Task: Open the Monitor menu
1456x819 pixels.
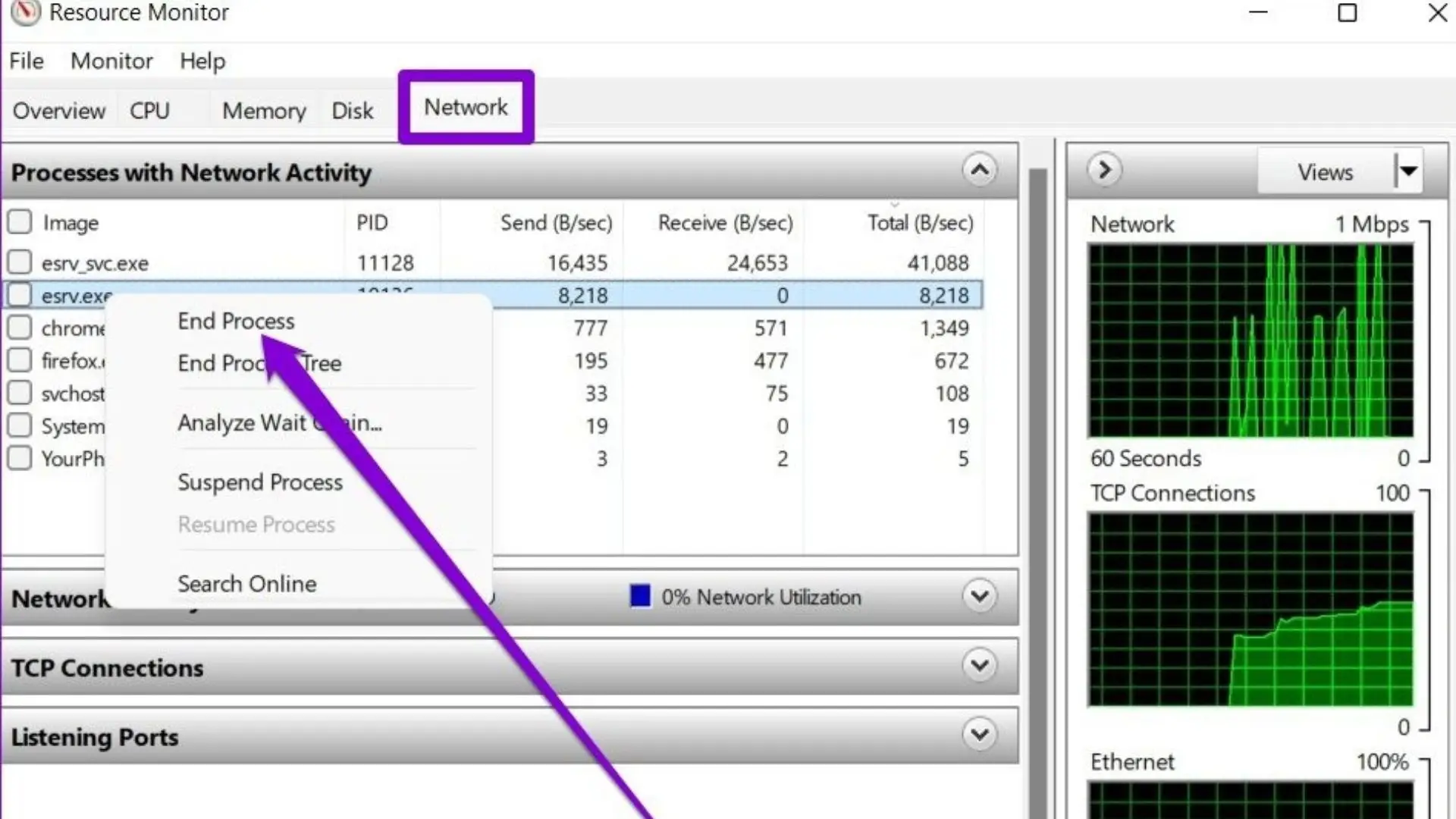Action: pyautogui.click(x=111, y=61)
